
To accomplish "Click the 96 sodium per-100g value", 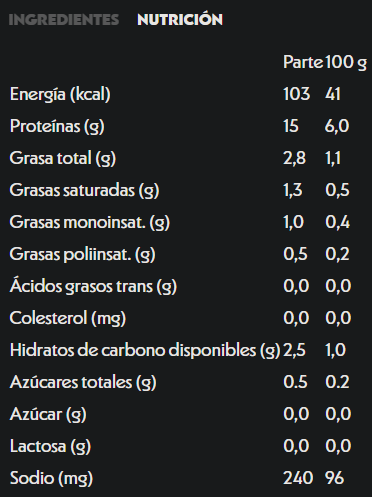I will (x=334, y=478).
